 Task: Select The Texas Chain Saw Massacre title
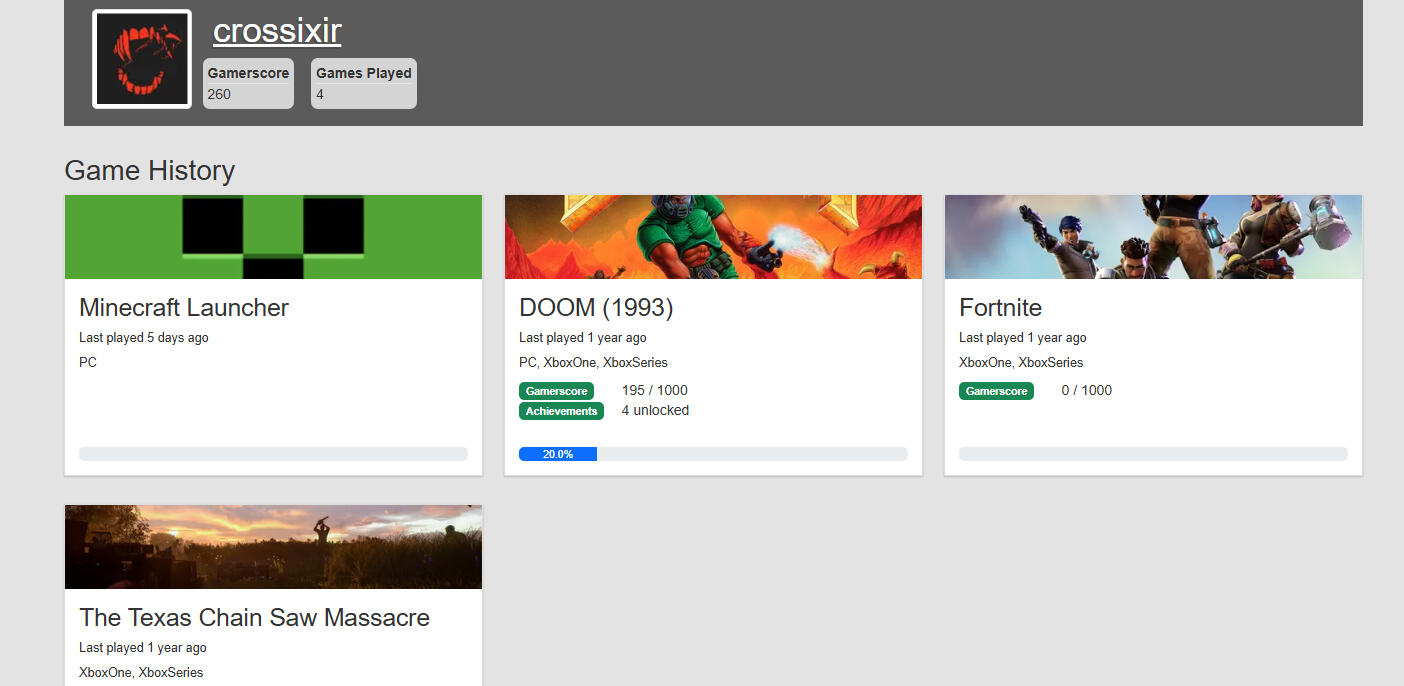click(254, 618)
